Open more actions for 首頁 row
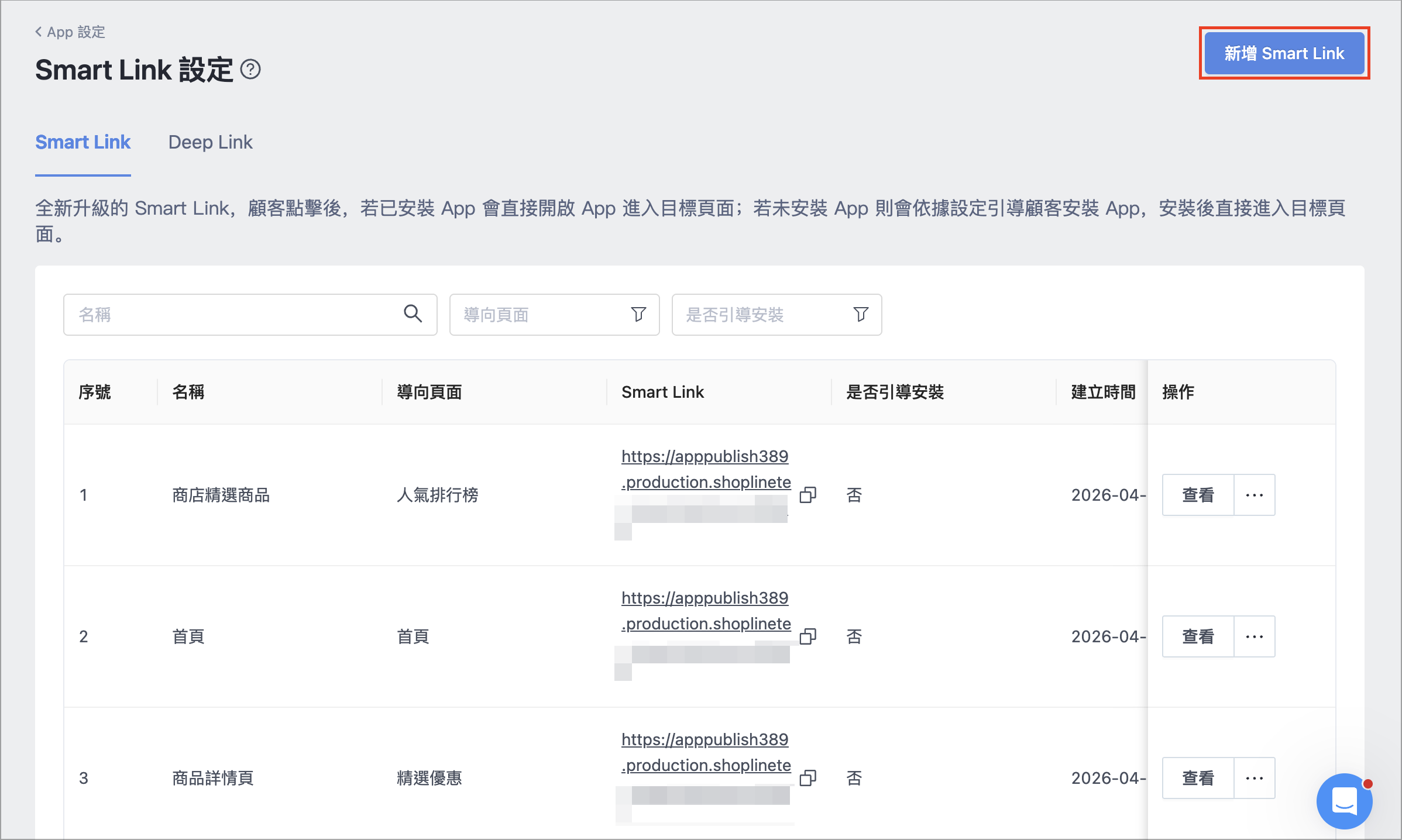1402x840 pixels. pyautogui.click(x=1255, y=636)
